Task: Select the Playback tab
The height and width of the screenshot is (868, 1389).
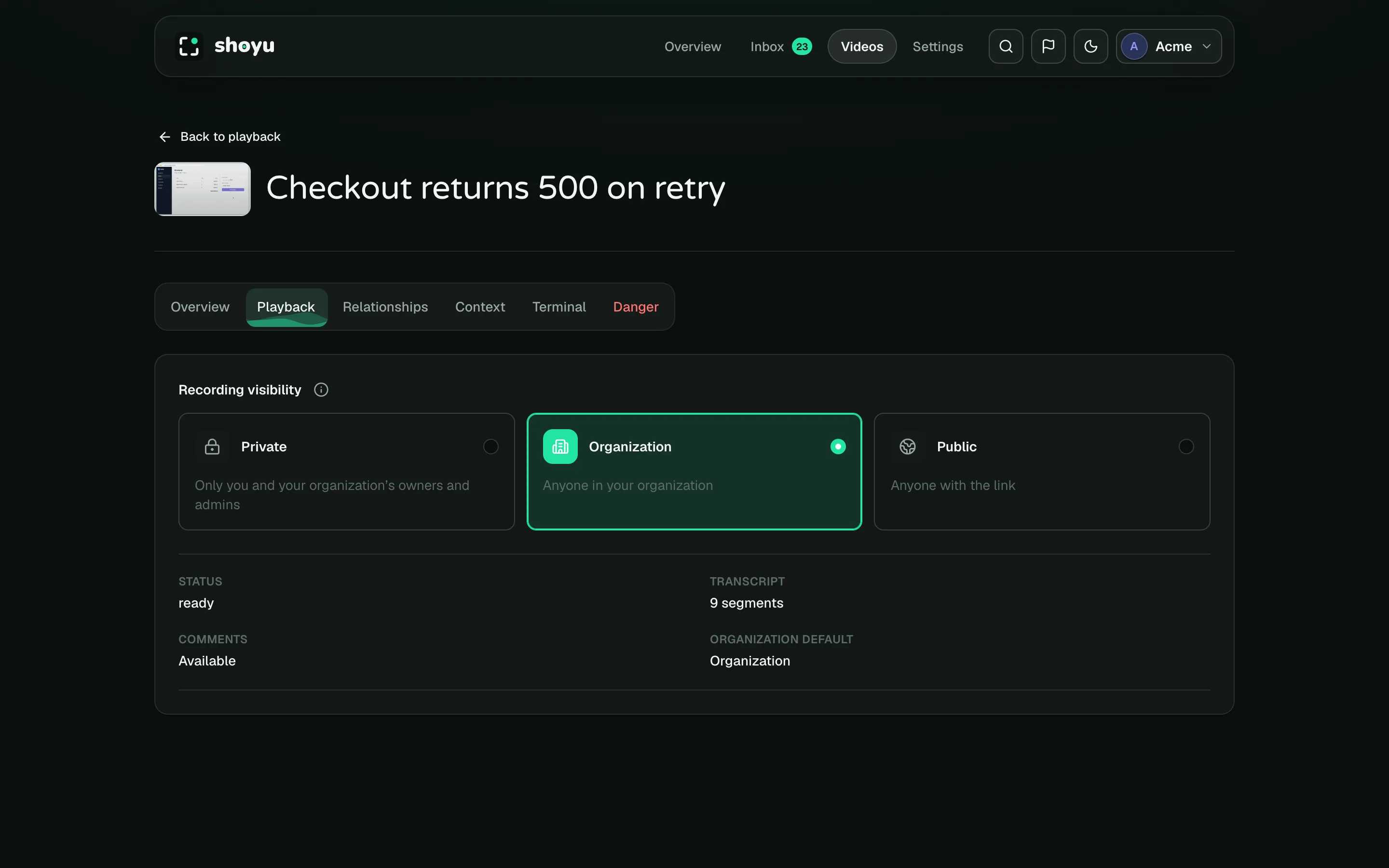Action: click(286, 307)
